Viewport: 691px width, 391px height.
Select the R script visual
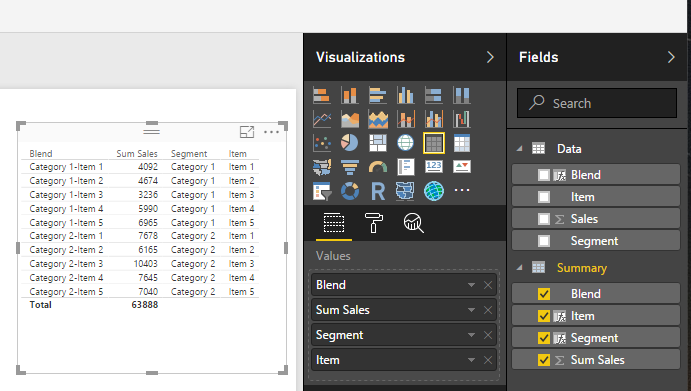(378, 191)
